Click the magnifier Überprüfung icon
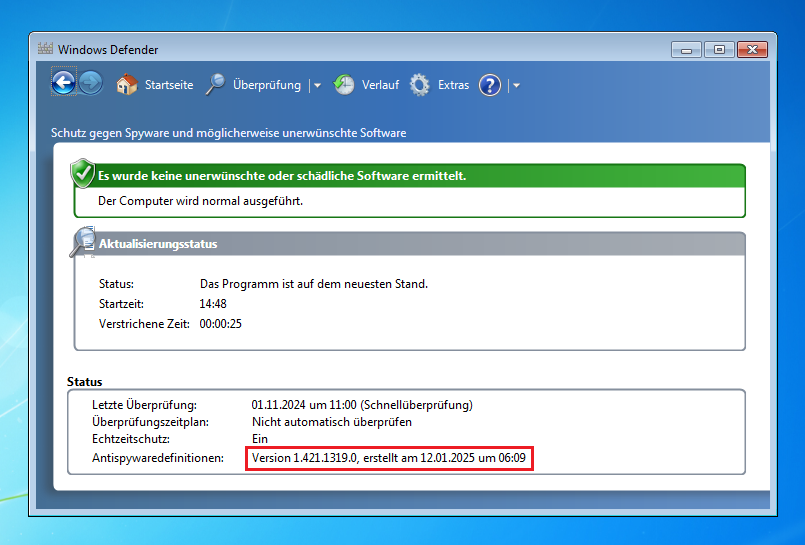 click(215, 85)
